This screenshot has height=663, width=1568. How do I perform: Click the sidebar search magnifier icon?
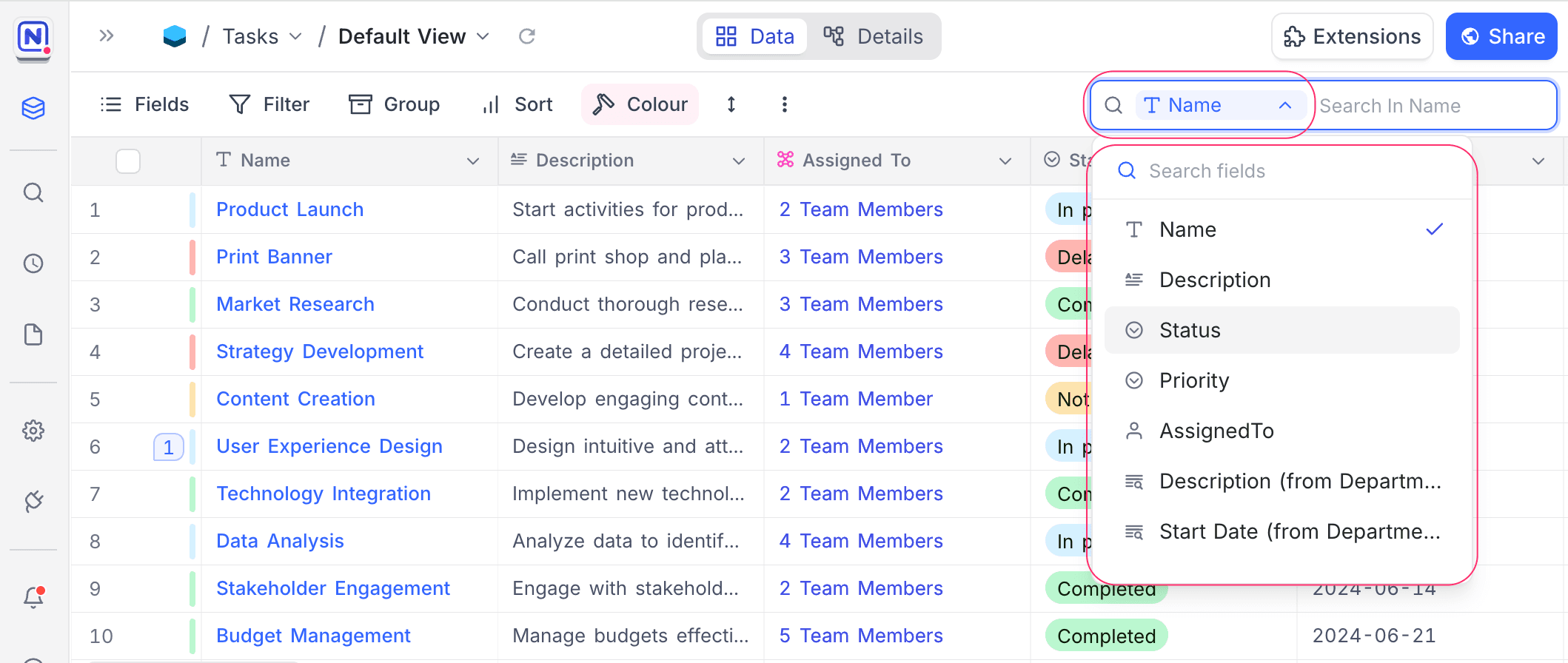(33, 193)
